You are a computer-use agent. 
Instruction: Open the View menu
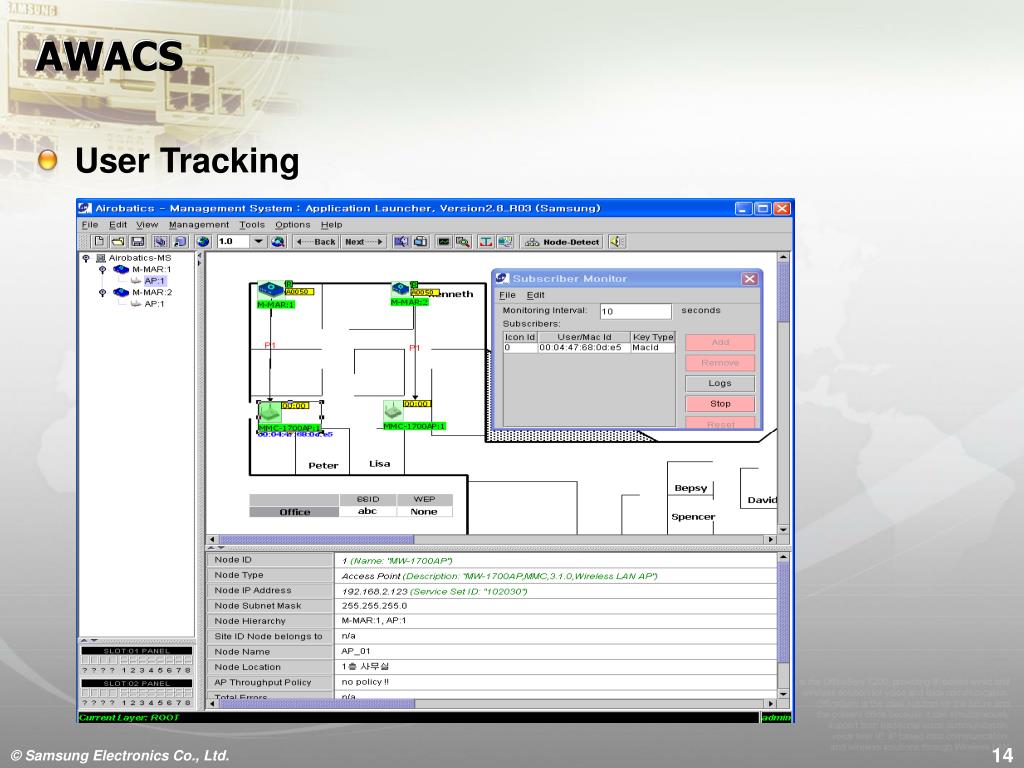pos(147,225)
